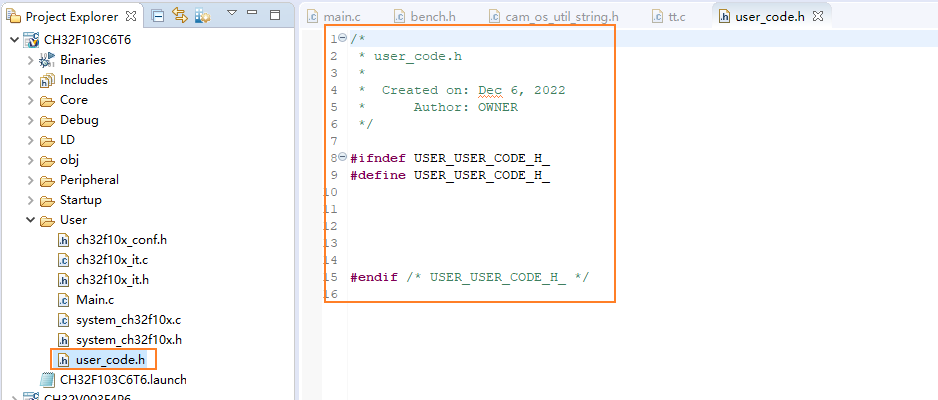Click the Binaries icon

(47, 60)
